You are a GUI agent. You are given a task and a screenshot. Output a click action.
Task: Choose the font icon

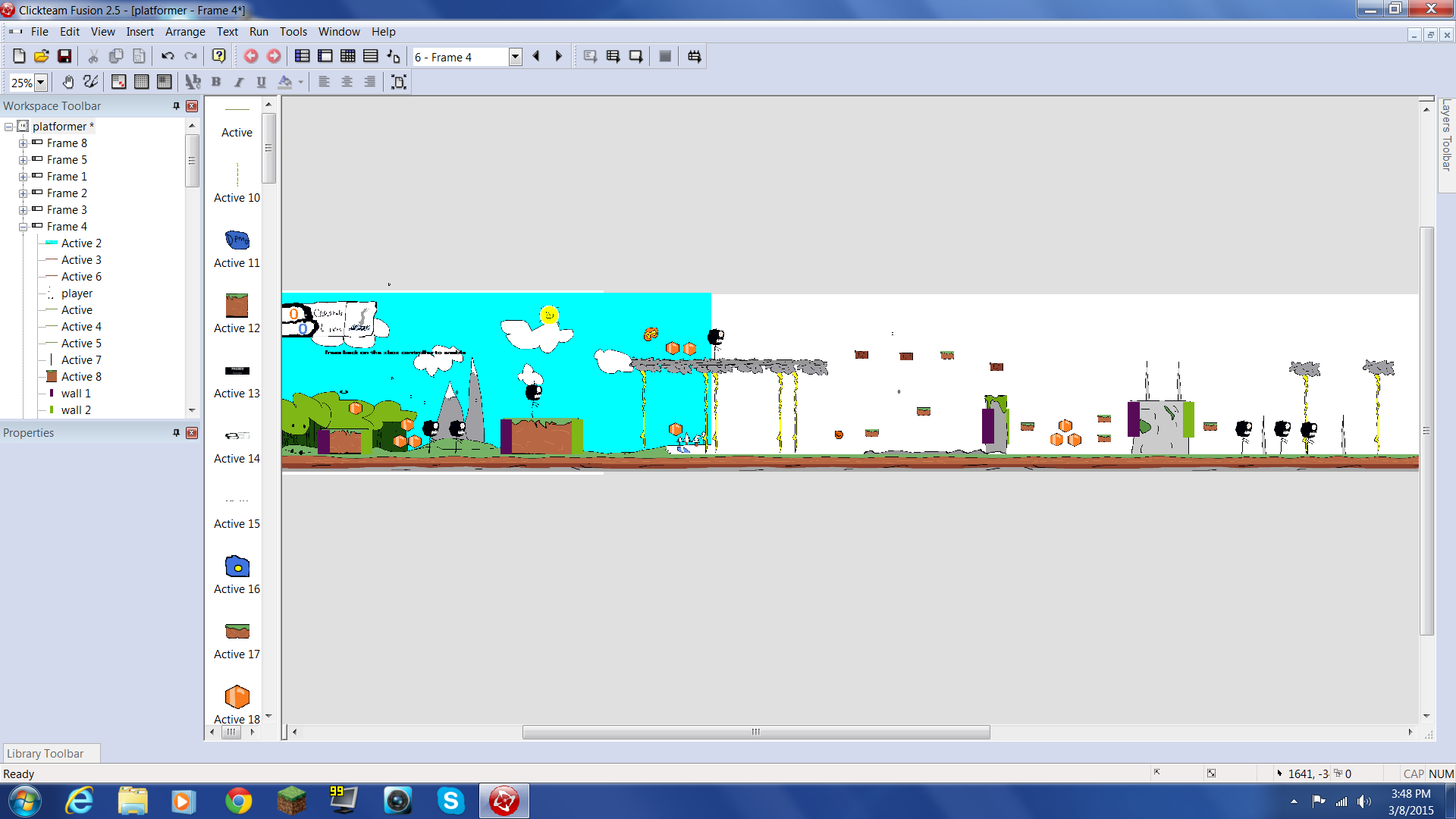pos(193,82)
